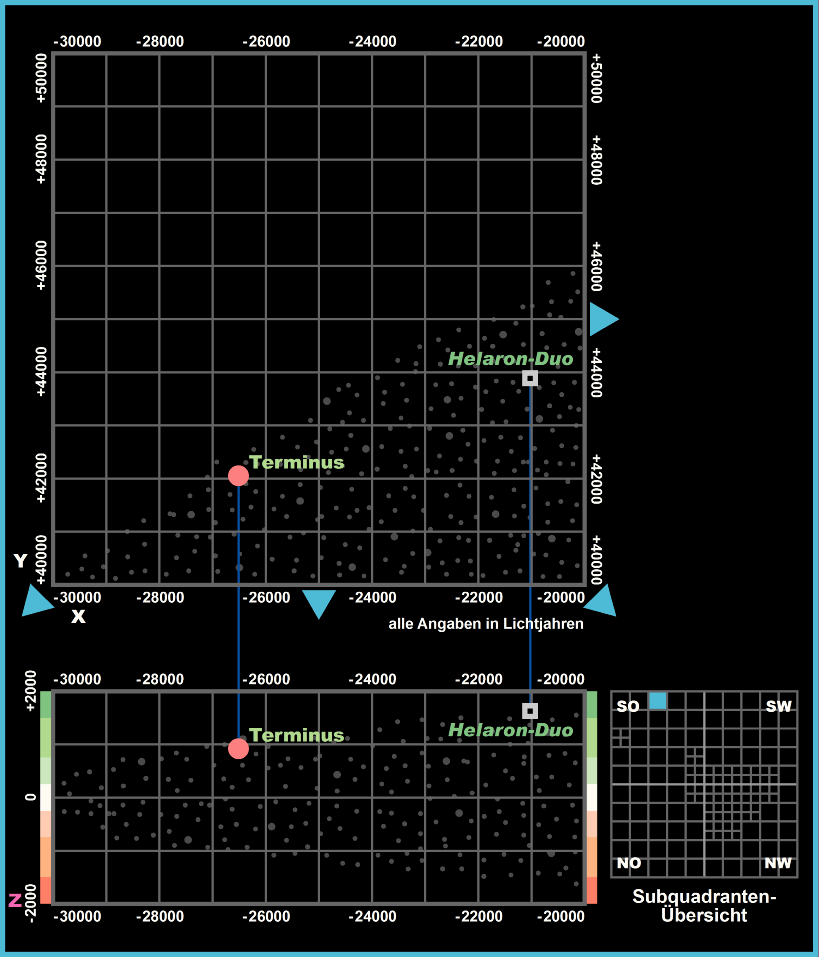Click the red bottom segment of the left Z scale

pyautogui.click(x=45, y=890)
